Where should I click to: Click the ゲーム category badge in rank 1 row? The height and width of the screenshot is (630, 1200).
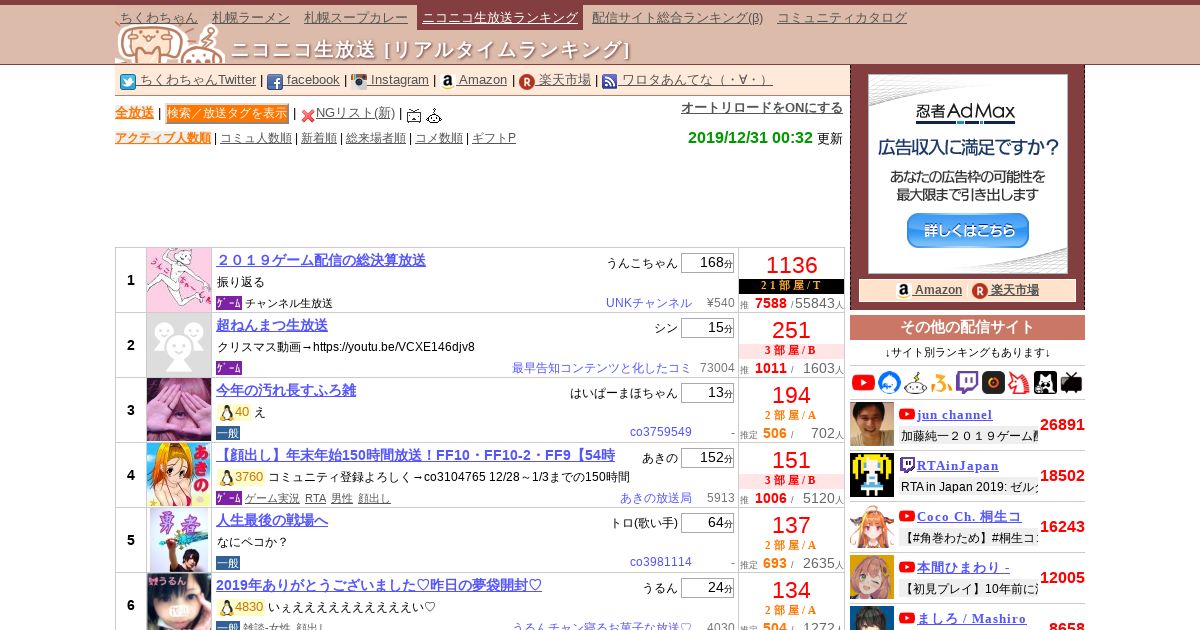tap(229, 303)
